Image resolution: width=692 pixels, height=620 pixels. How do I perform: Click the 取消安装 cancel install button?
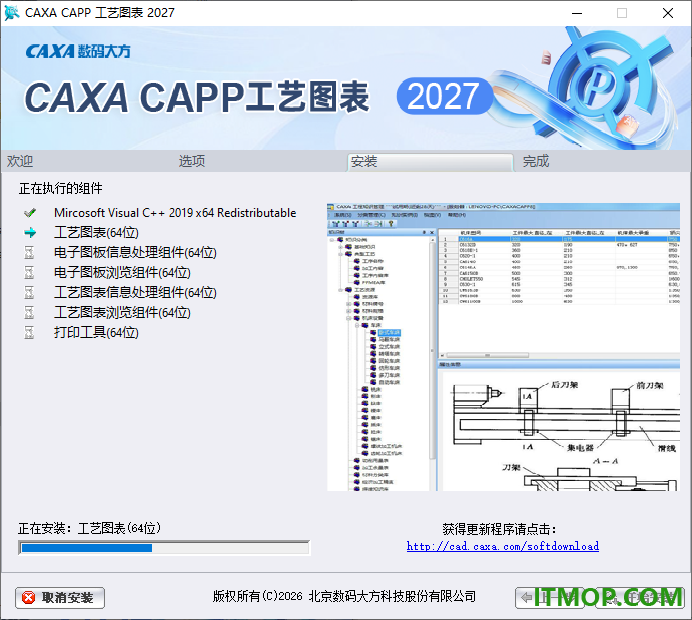point(60,597)
